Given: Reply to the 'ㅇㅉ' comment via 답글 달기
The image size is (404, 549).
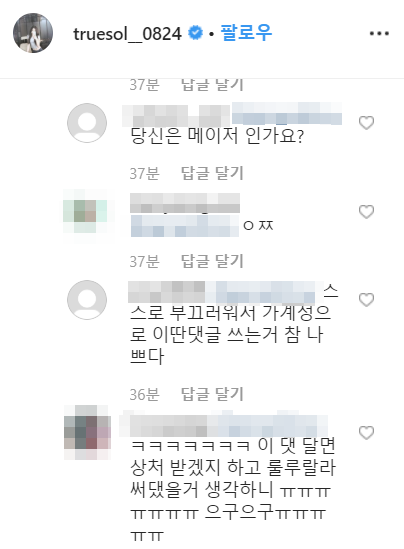Looking at the screenshot, I should (212, 261).
